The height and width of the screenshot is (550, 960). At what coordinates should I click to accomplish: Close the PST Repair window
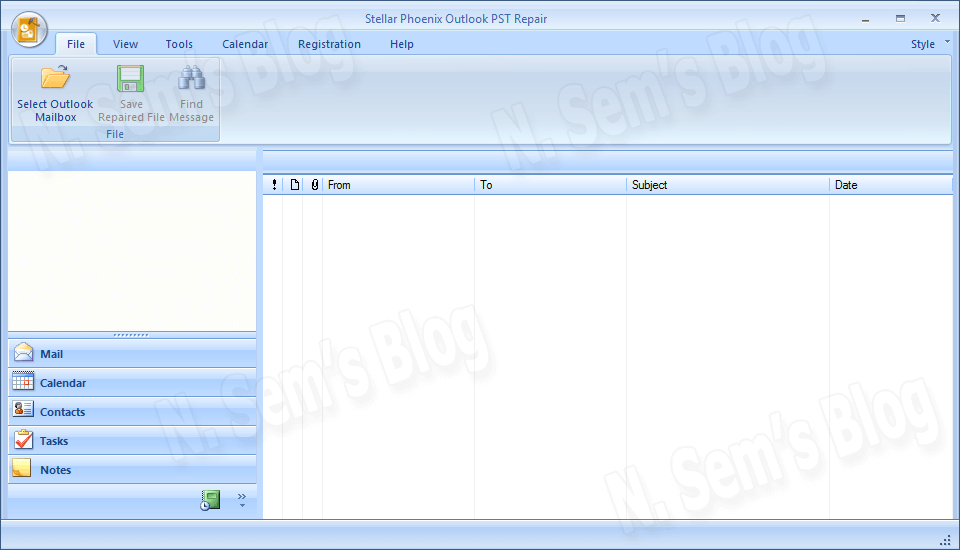click(x=935, y=18)
